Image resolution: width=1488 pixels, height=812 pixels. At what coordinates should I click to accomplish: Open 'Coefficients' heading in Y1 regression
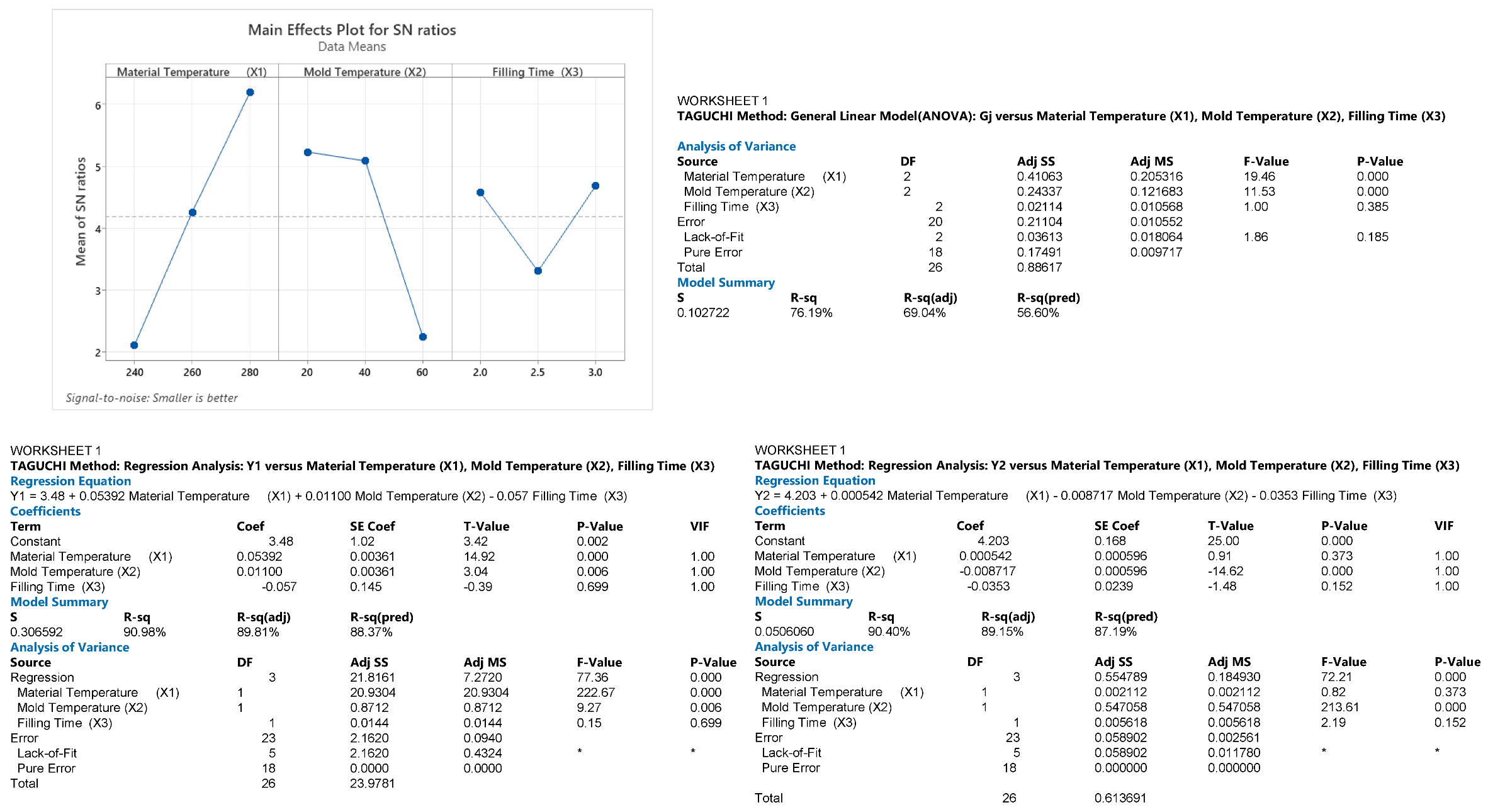[45, 511]
